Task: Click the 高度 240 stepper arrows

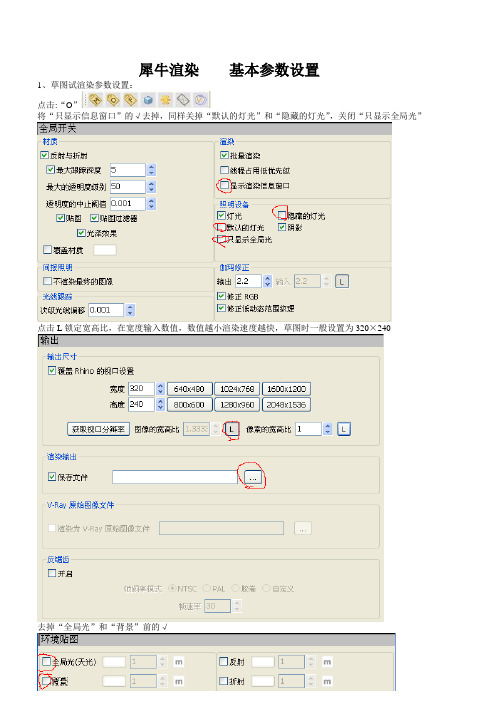Action: [160, 404]
